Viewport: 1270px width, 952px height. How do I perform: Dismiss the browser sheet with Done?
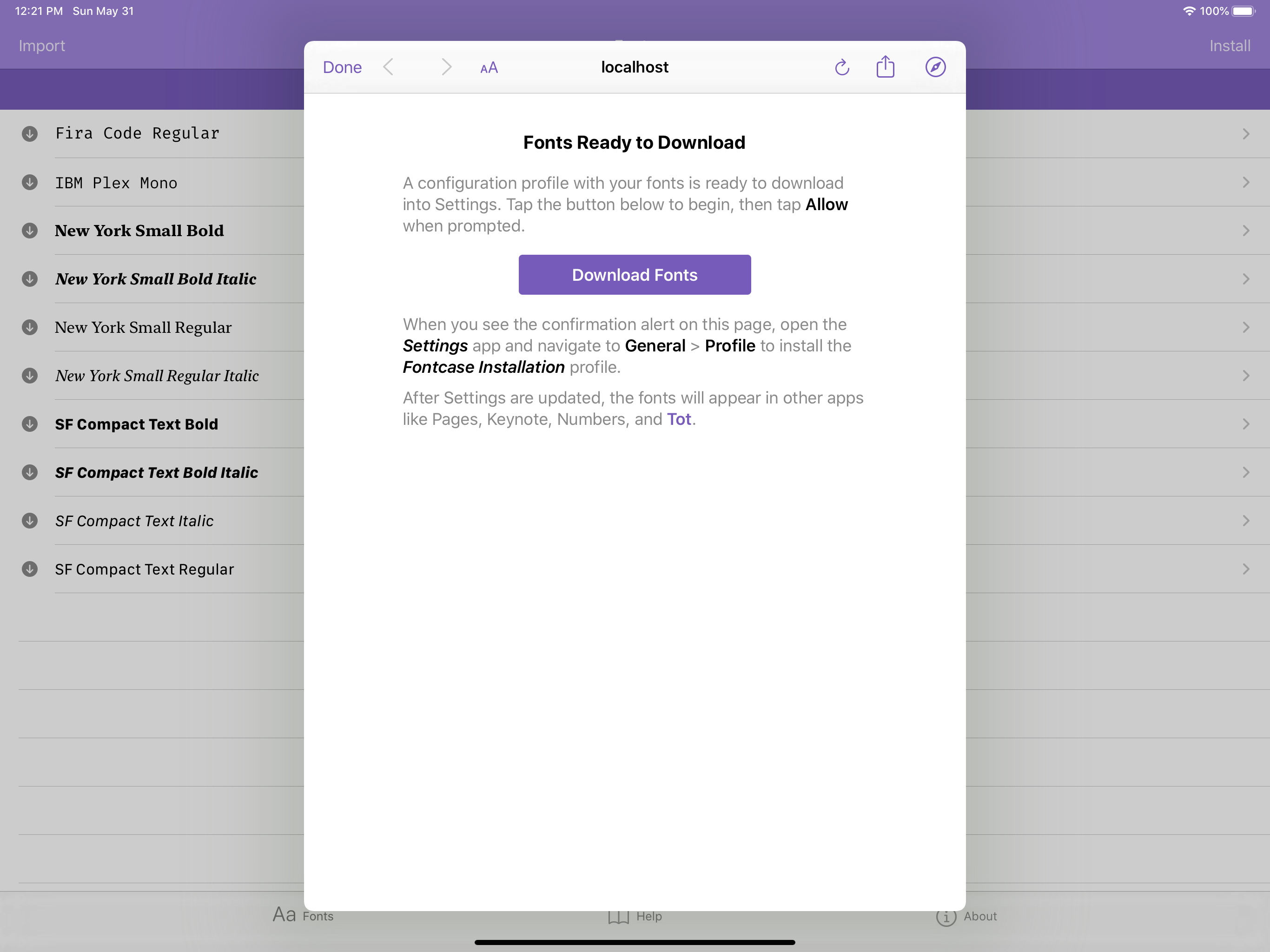342,67
